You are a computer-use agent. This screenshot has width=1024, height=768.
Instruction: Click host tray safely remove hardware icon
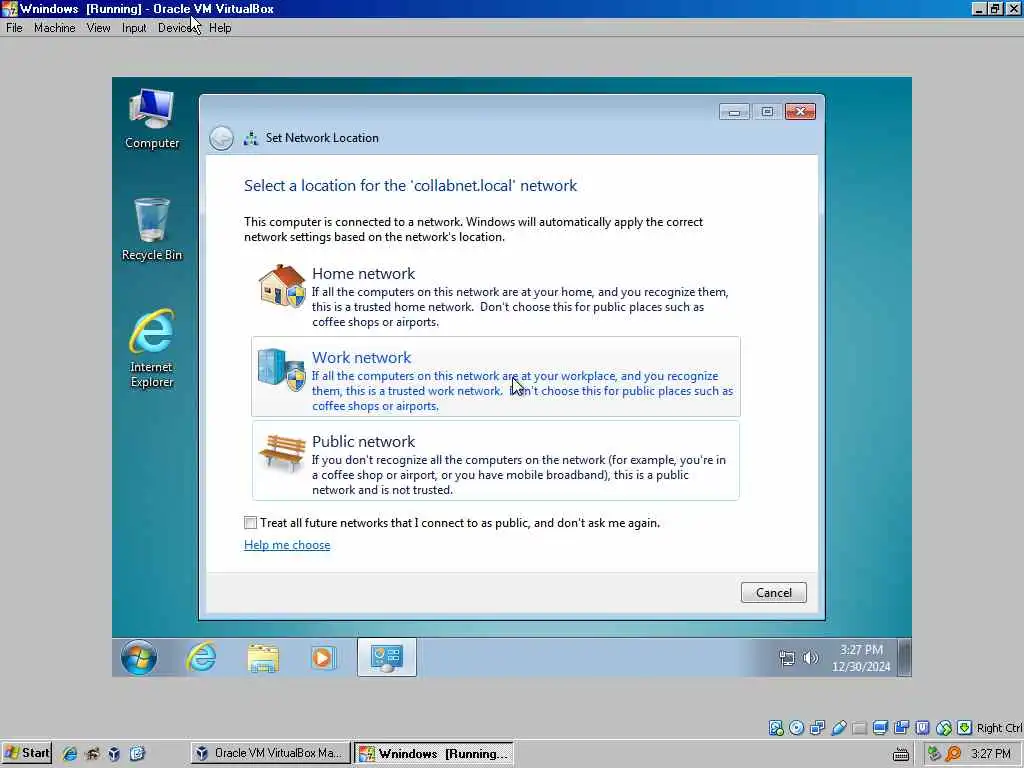[x=934, y=754]
